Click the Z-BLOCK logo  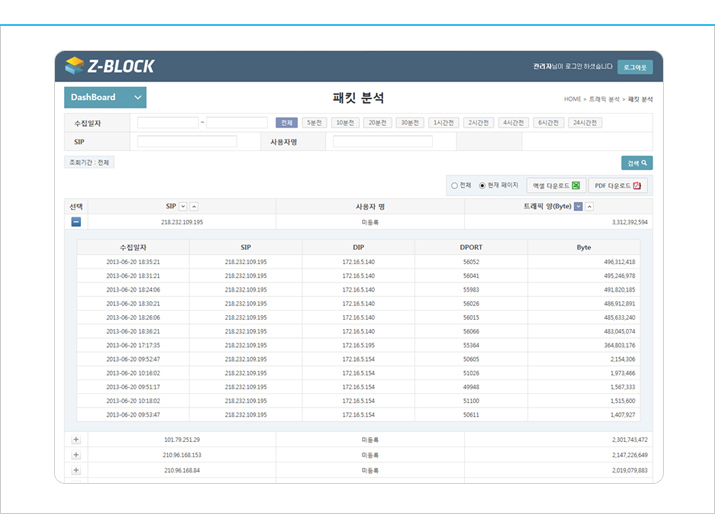click(x=109, y=66)
